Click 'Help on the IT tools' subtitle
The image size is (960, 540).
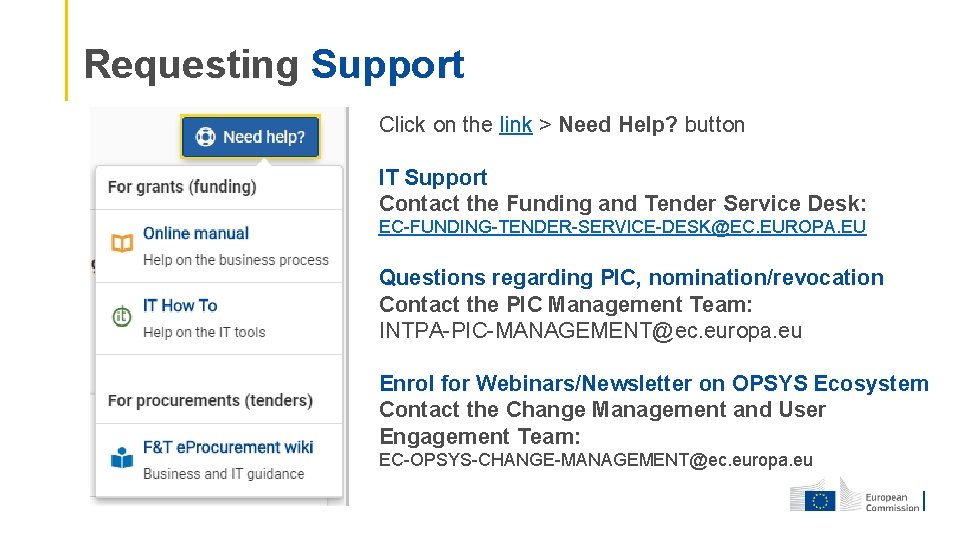[x=204, y=332]
